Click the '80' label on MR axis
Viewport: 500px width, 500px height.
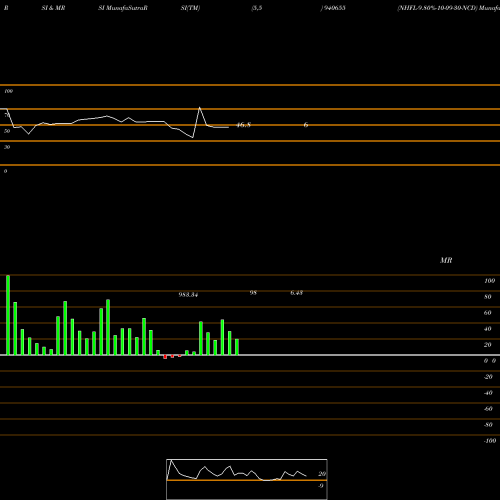(x=488, y=297)
